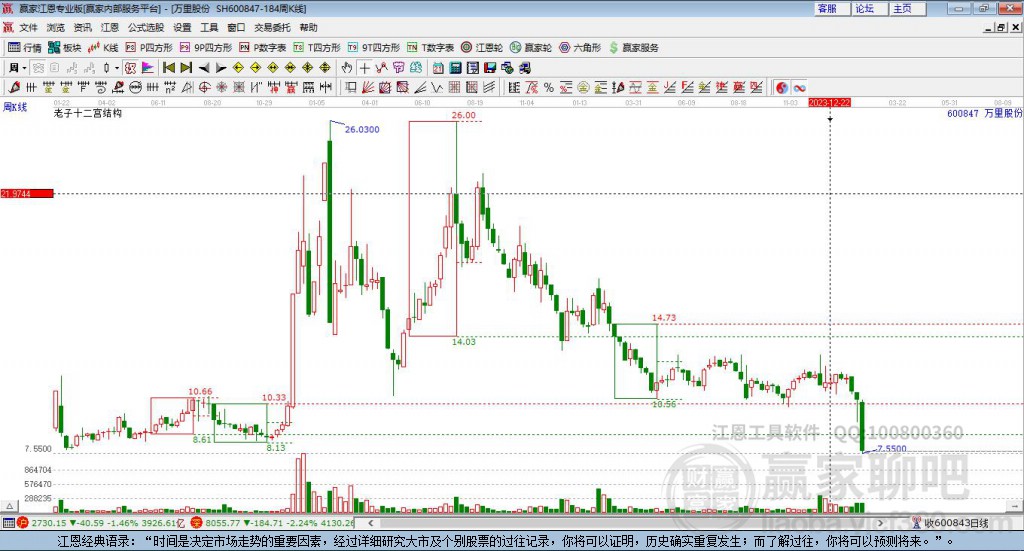Click the flag icon next to the period tools
The height and width of the screenshot is (551, 1024).
148,68
